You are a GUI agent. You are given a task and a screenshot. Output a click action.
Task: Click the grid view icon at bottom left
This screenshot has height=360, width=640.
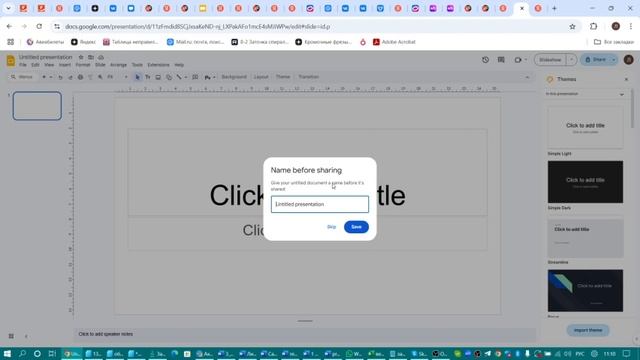(x=11, y=336)
